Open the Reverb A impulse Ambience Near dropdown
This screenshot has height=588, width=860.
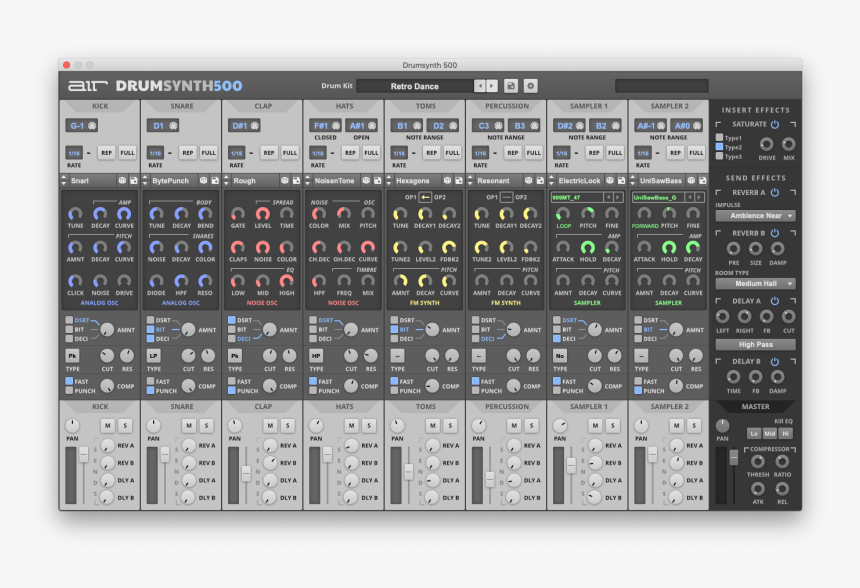pos(755,216)
